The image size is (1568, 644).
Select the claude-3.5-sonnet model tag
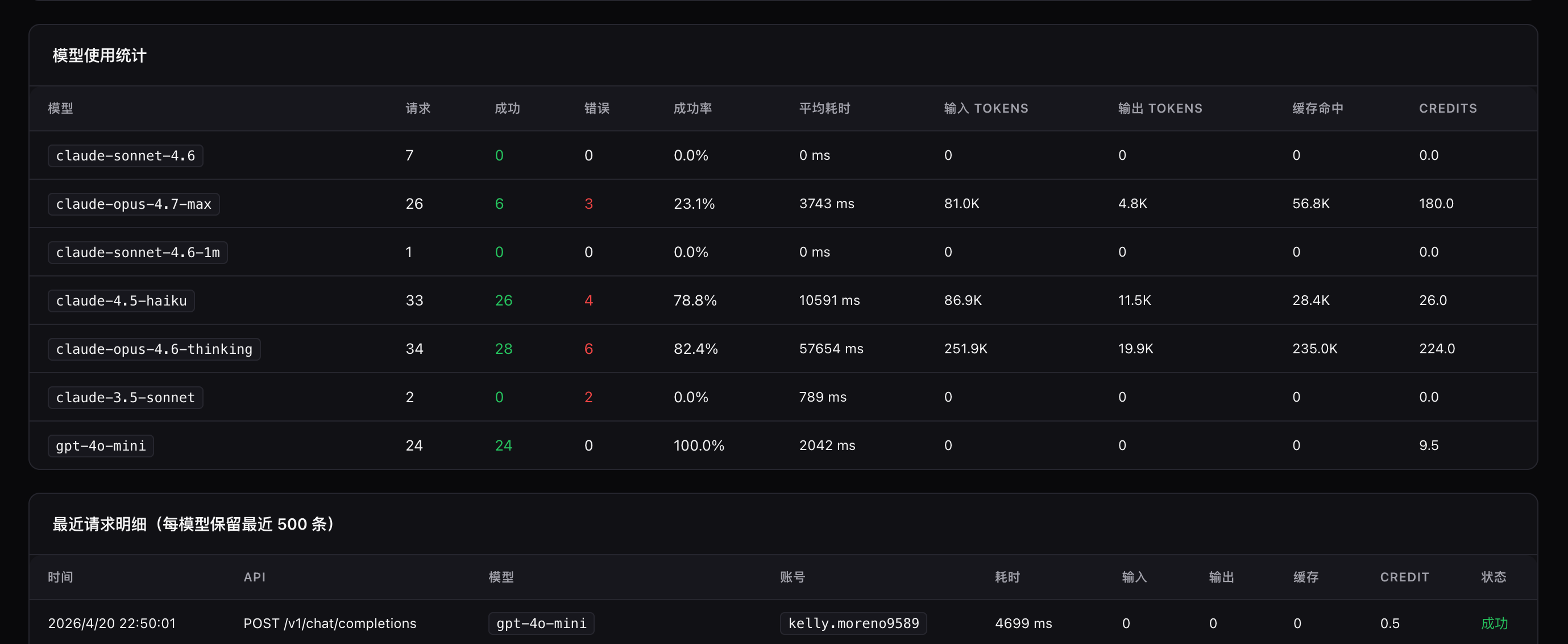click(x=126, y=397)
